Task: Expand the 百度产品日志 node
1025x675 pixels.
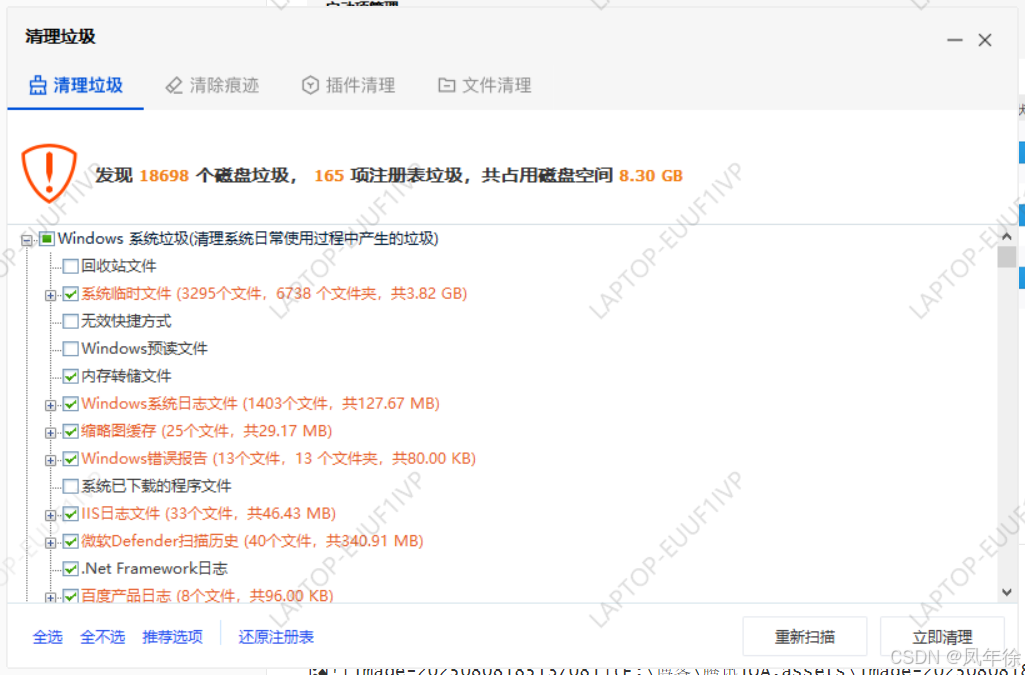Action: coord(50,597)
